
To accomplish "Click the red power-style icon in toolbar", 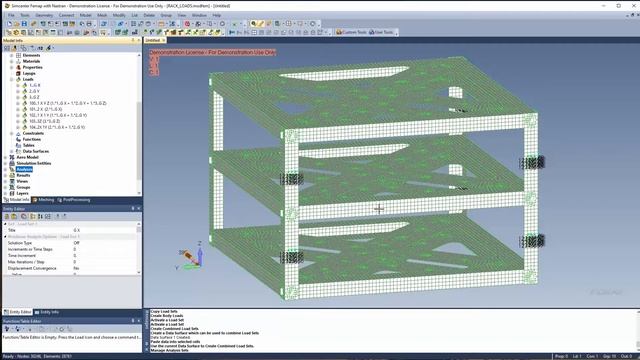I will pos(187,24).
